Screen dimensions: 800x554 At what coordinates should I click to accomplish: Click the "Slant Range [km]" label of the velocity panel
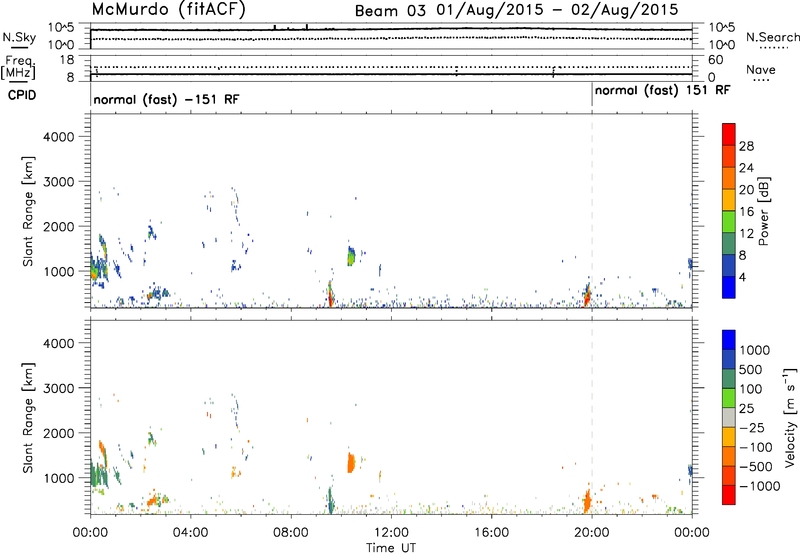[28, 417]
